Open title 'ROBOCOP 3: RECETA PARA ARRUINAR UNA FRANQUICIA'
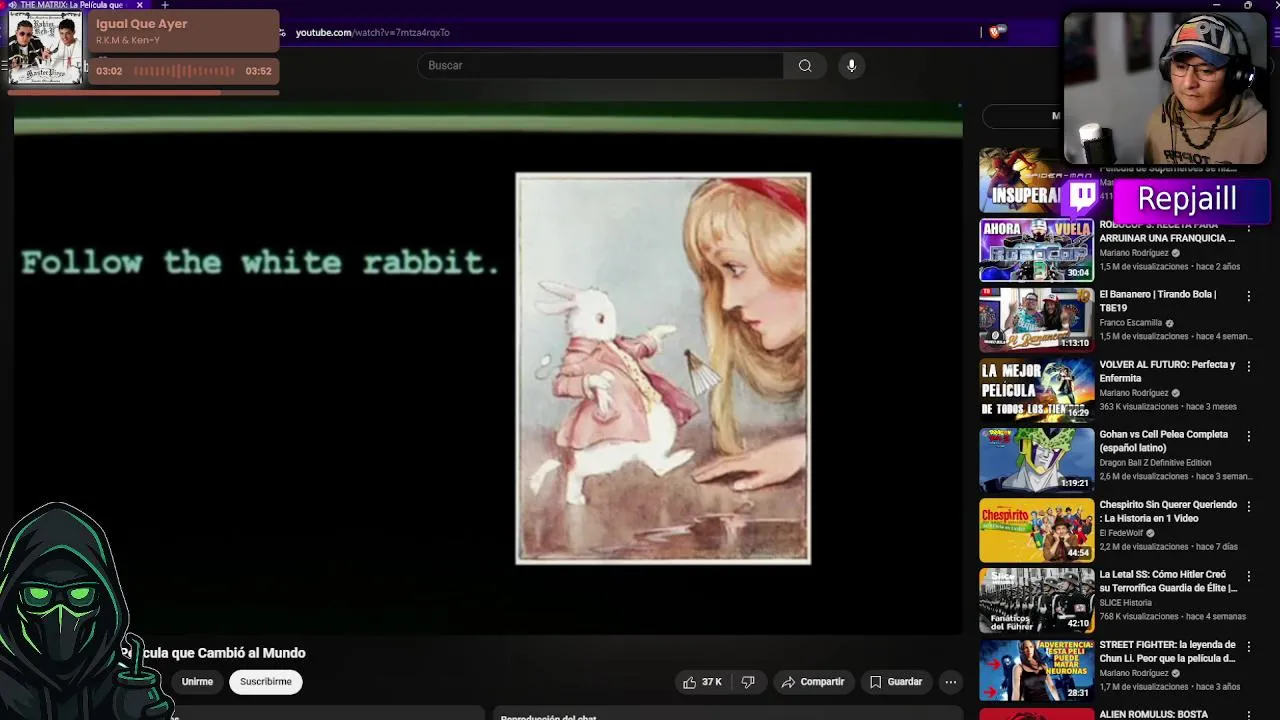Viewport: 1280px width, 720px height. pos(1167,232)
